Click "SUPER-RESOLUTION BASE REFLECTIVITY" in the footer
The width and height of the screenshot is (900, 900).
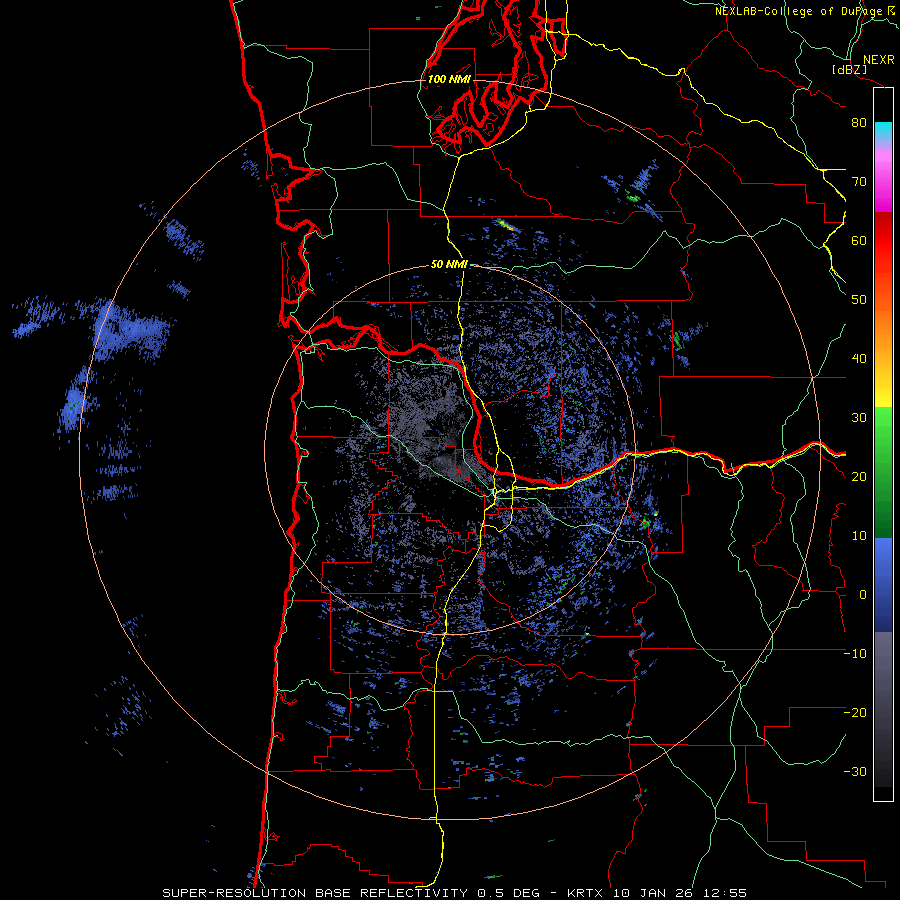tap(315, 893)
